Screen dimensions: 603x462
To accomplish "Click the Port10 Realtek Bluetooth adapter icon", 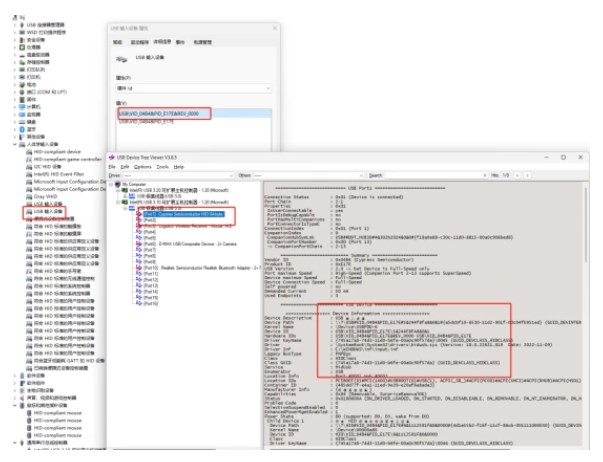I will (x=139, y=268).
